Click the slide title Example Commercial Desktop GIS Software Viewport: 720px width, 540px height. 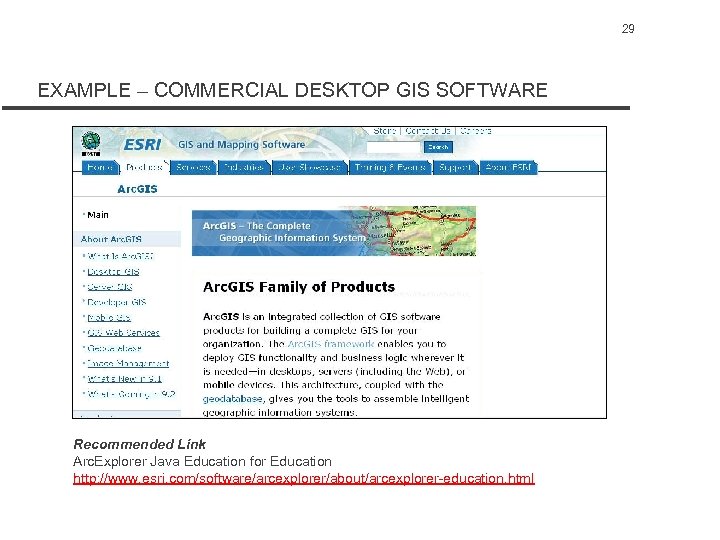click(x=292, y=90)
